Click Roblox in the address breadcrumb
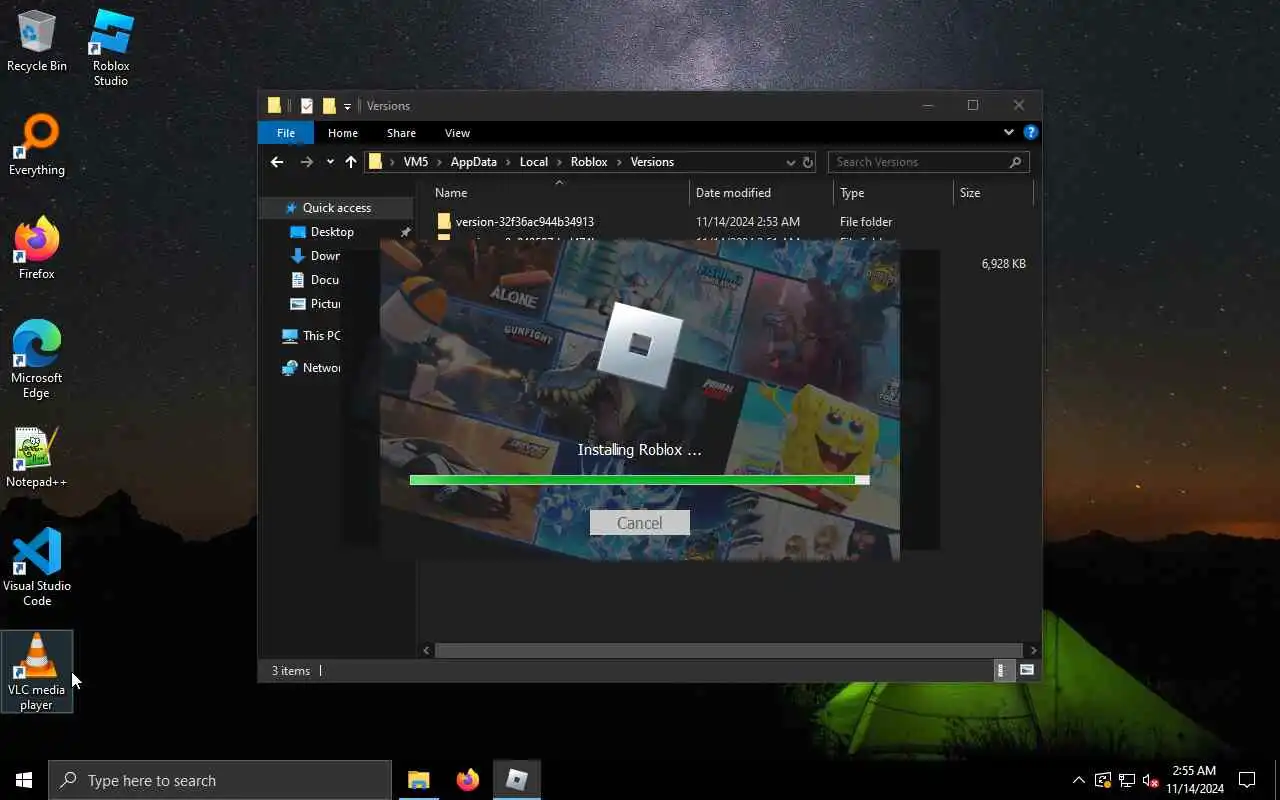This screenshot has height=800, width=1280. coord(589,162)
